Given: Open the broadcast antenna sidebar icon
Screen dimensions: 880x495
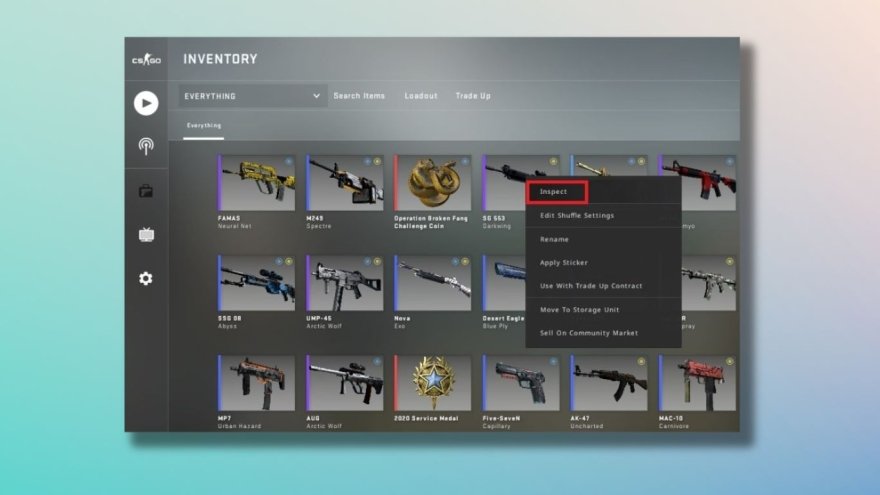Looking at the screenshot, I should click(x=146, y=146).
